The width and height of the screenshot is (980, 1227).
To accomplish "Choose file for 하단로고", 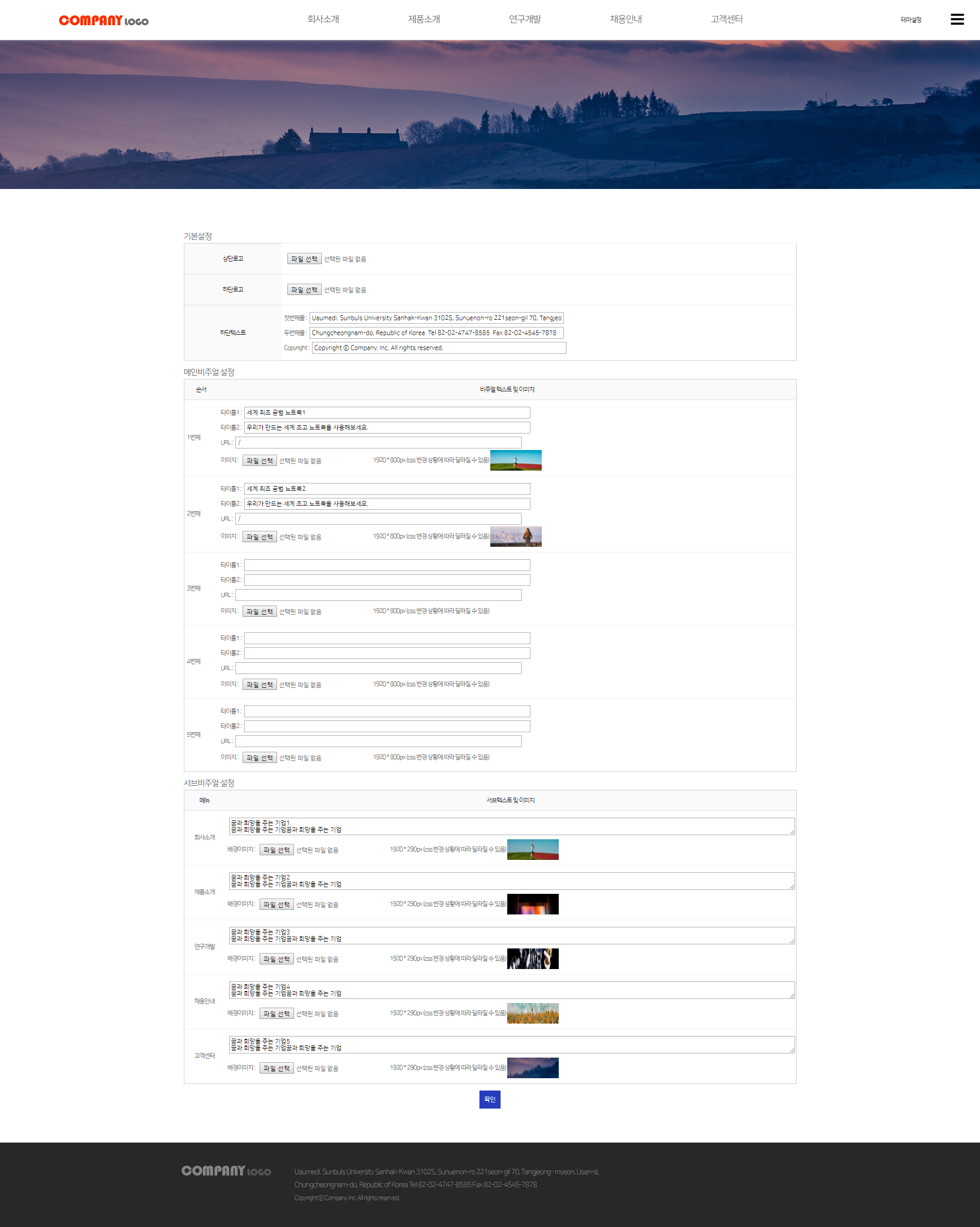I will click(304, 290).
